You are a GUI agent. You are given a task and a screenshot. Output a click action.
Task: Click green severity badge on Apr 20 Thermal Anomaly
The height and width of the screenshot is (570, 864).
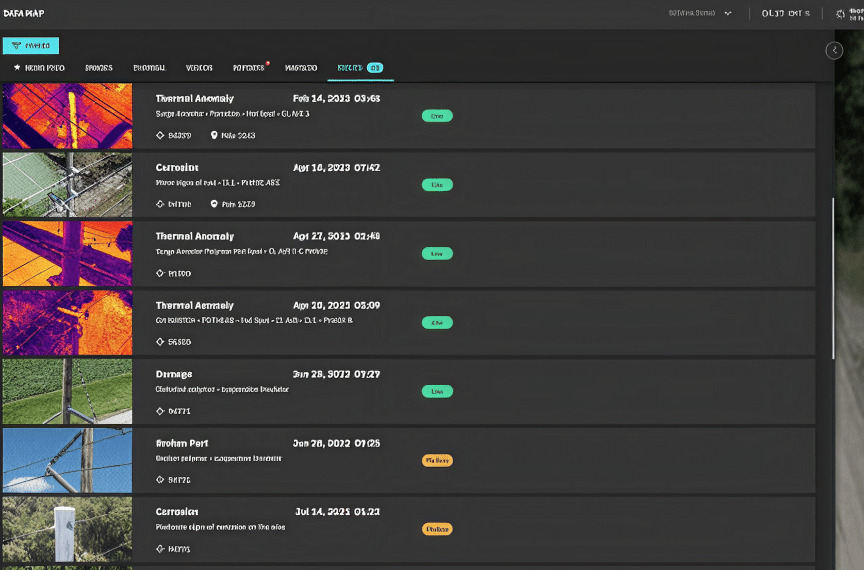(437, 322)
